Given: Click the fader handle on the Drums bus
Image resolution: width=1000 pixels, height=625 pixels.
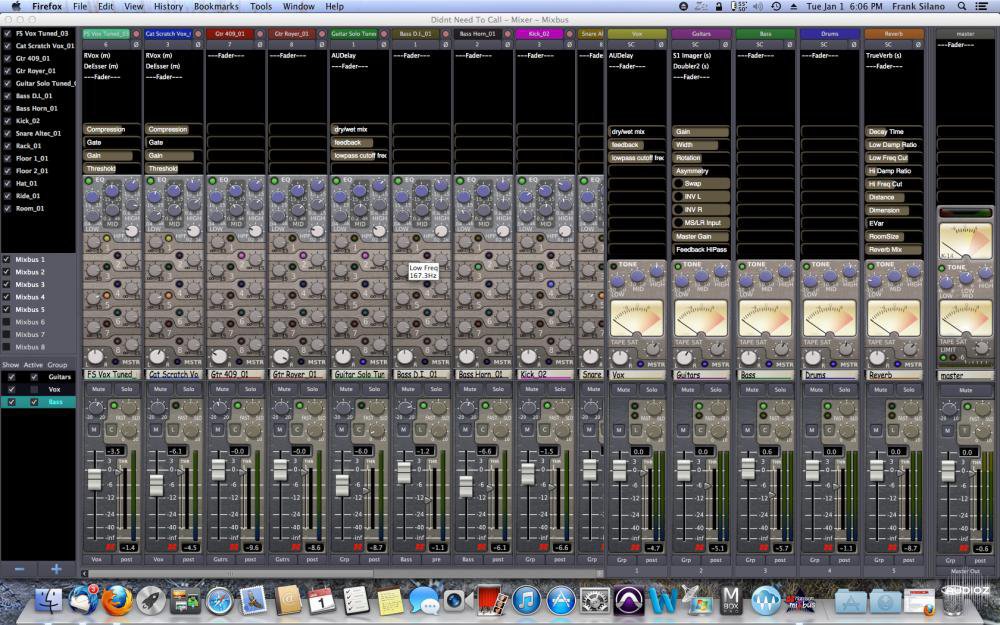Looking at the screenshot, I should pos(810,470).
